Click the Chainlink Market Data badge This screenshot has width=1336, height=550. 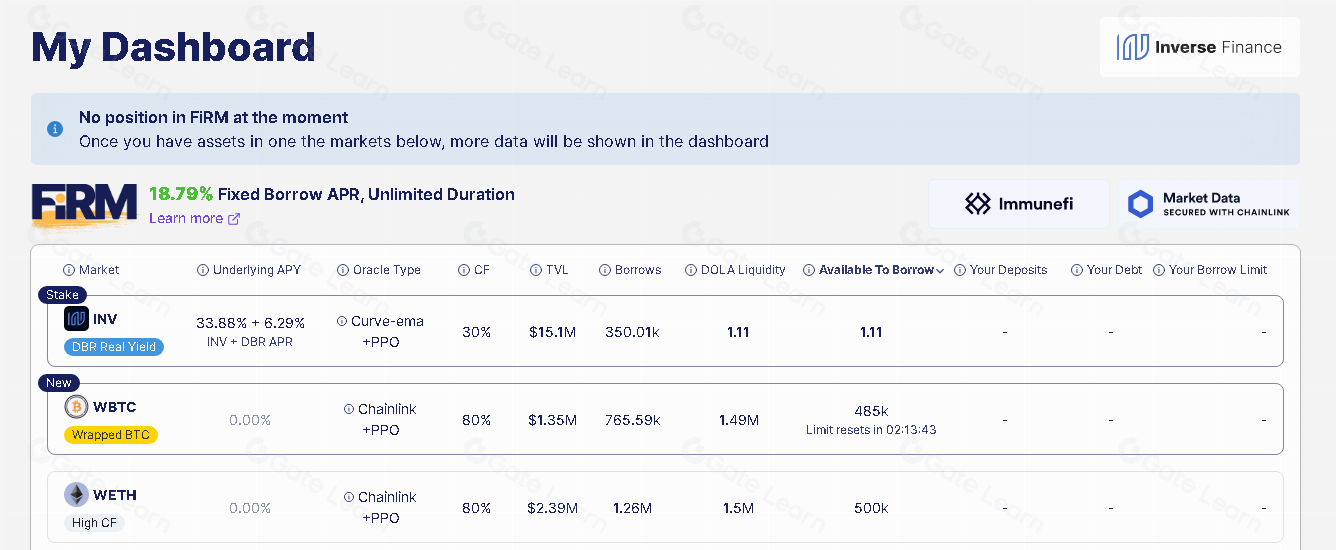point(1208,204)
